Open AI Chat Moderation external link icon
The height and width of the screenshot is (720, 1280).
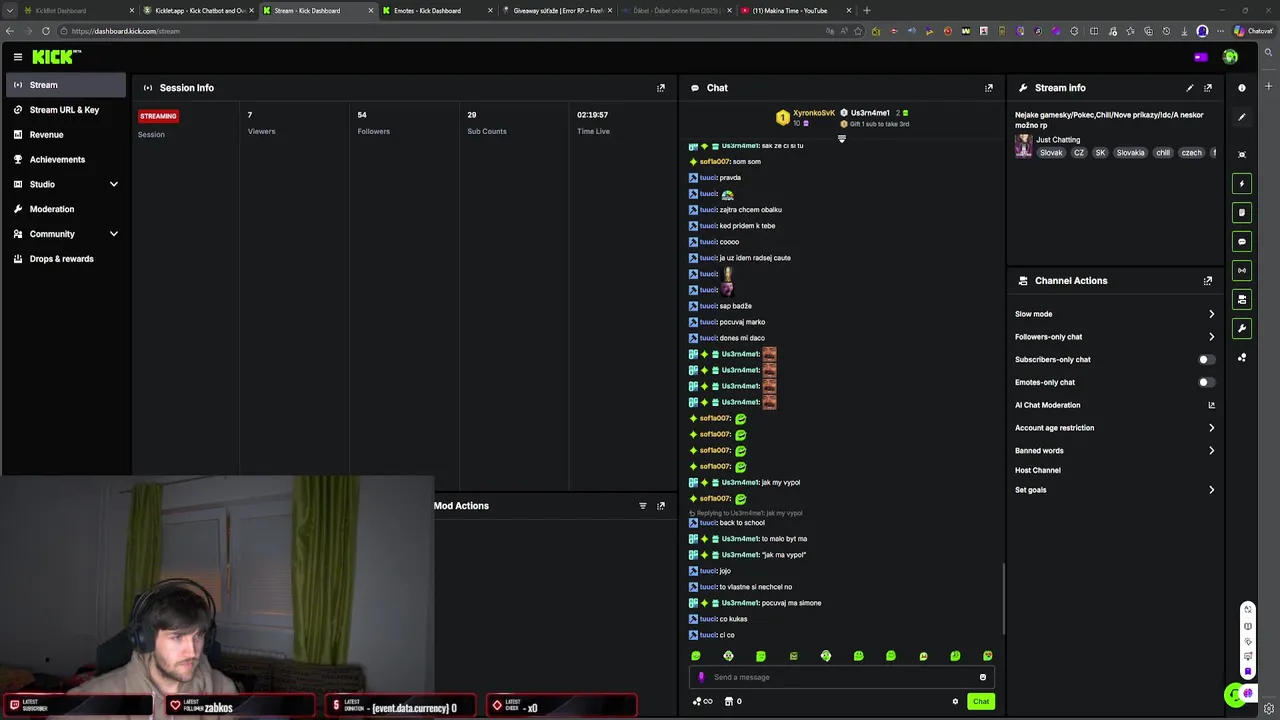[1211, 405]
